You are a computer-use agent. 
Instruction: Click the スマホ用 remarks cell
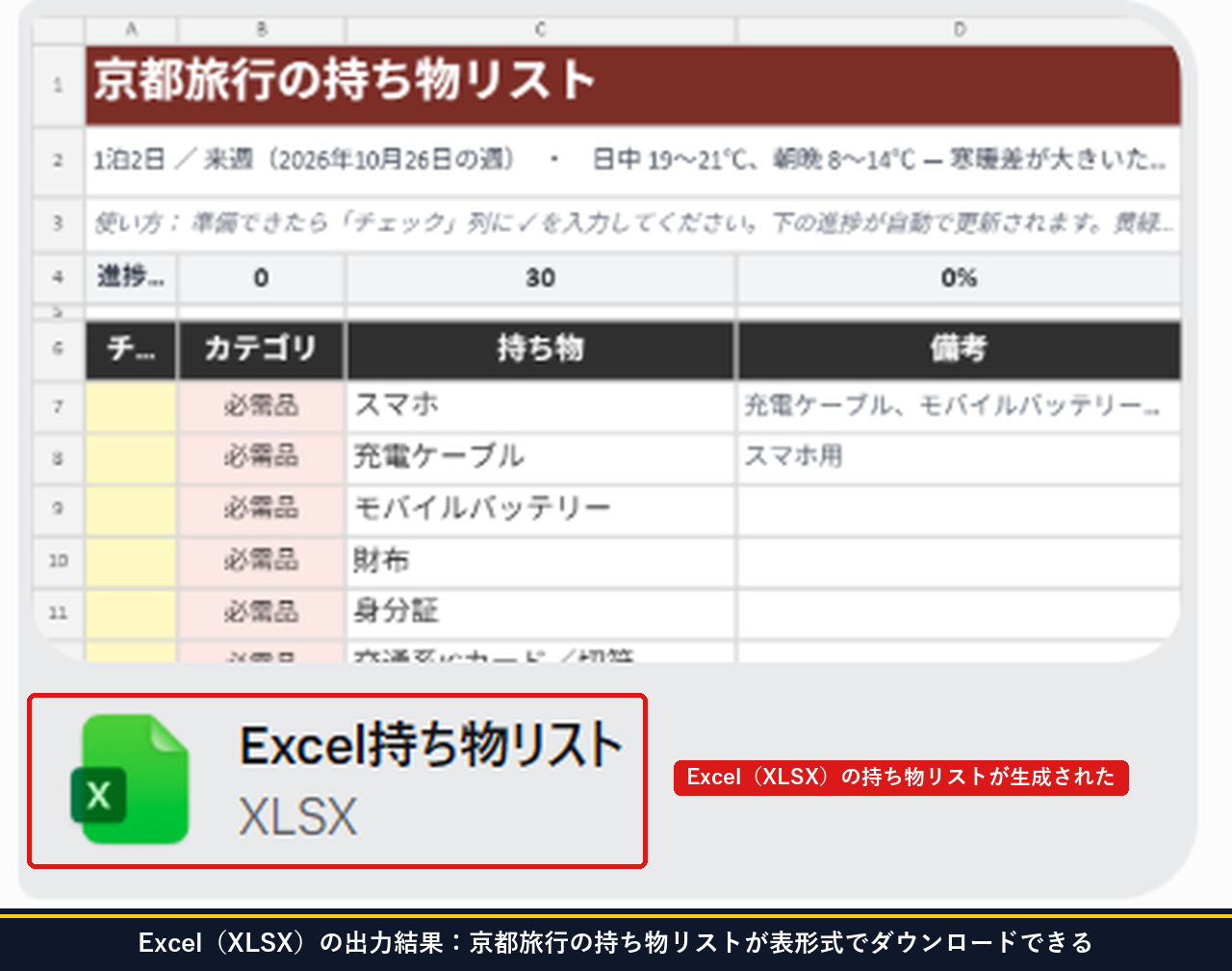pos(959,457)
